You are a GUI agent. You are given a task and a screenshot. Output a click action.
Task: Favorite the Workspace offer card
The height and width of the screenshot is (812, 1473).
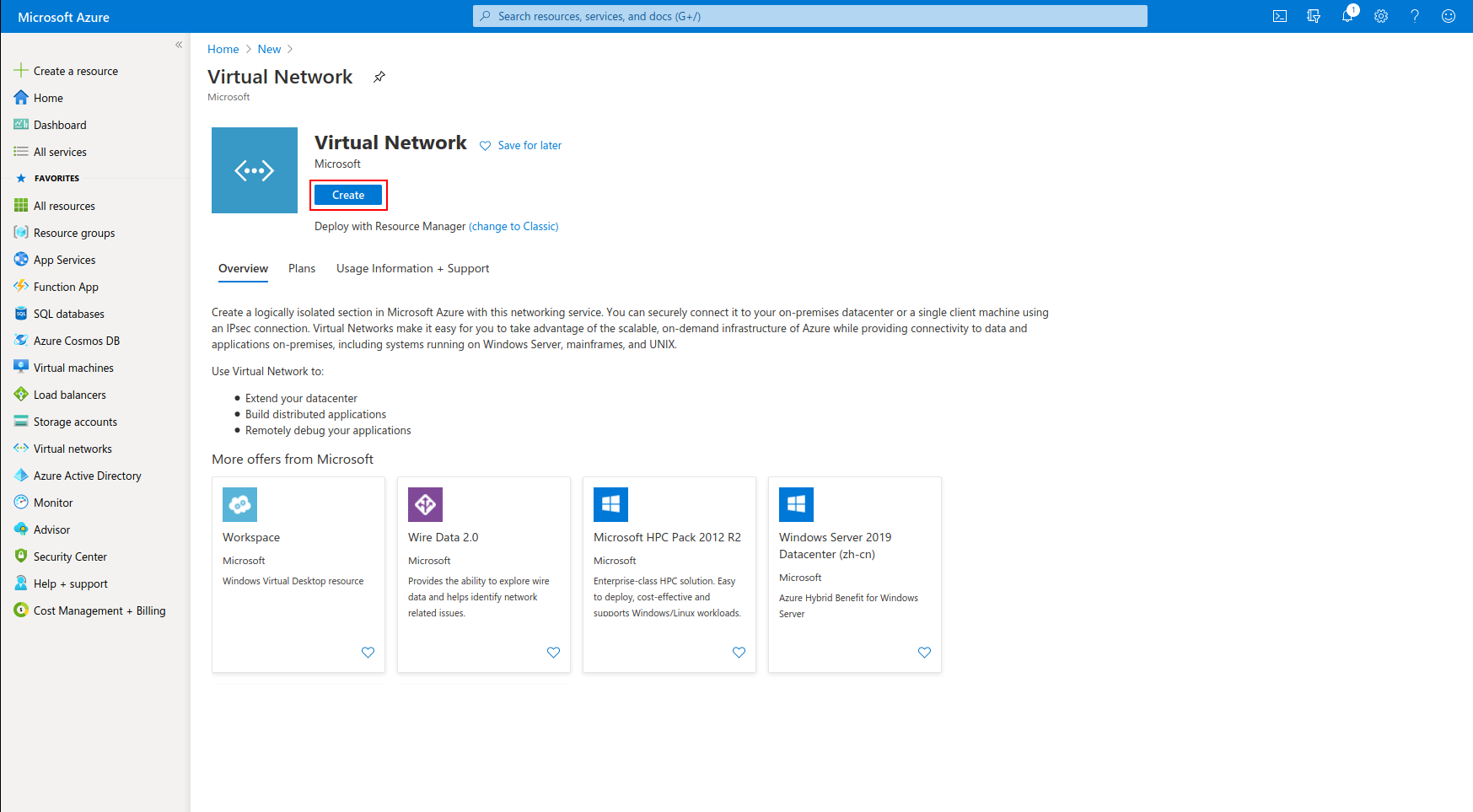pos(368,653)
